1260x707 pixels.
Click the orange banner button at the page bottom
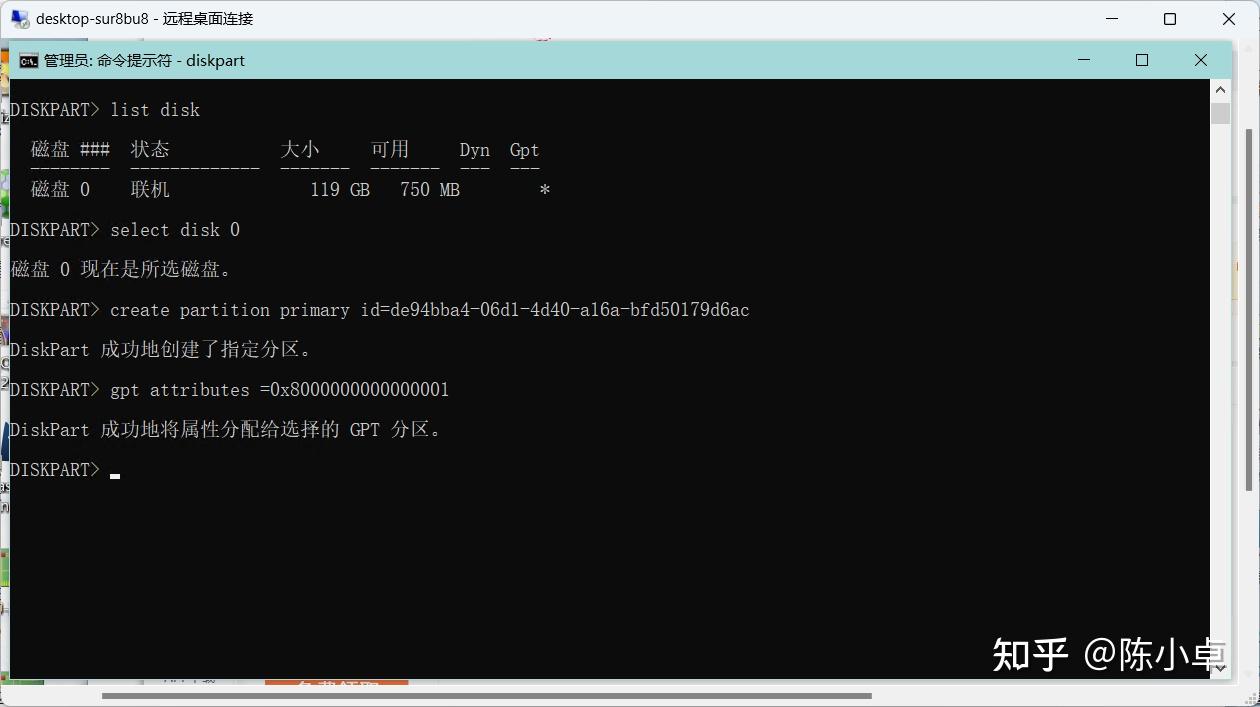tap(336, 685)
